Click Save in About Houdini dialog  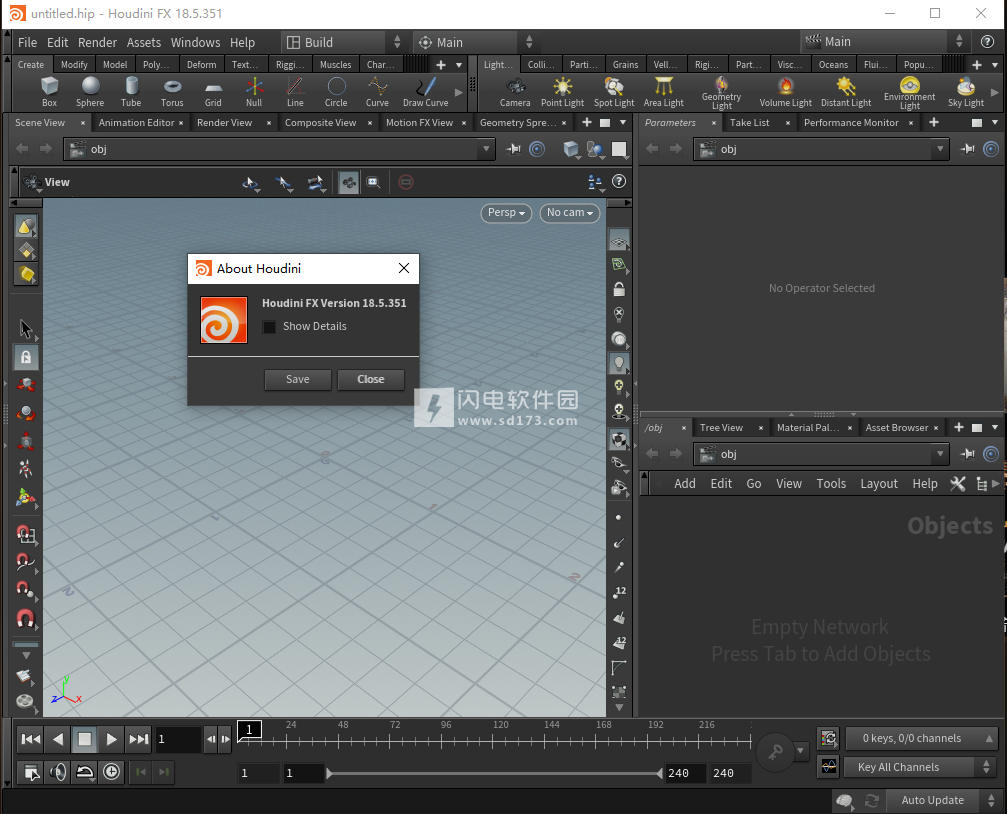click(298, 380)
